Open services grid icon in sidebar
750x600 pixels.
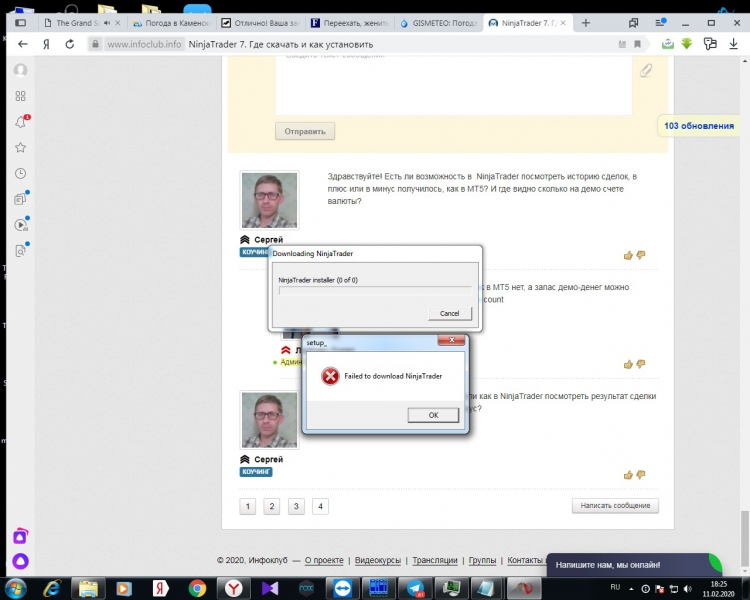click(x=20, y=96)
